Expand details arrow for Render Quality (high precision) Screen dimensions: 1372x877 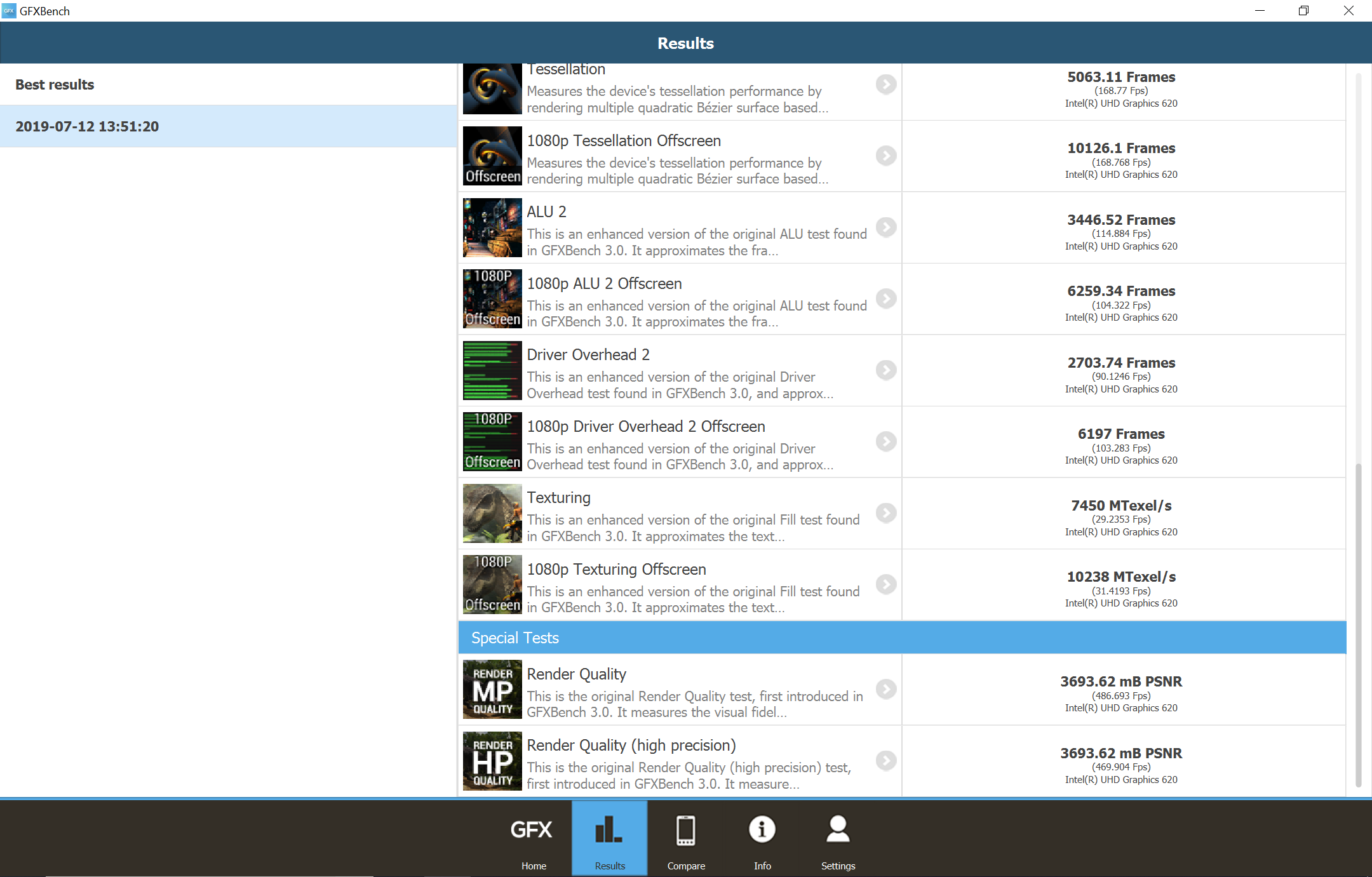(886, 760)
